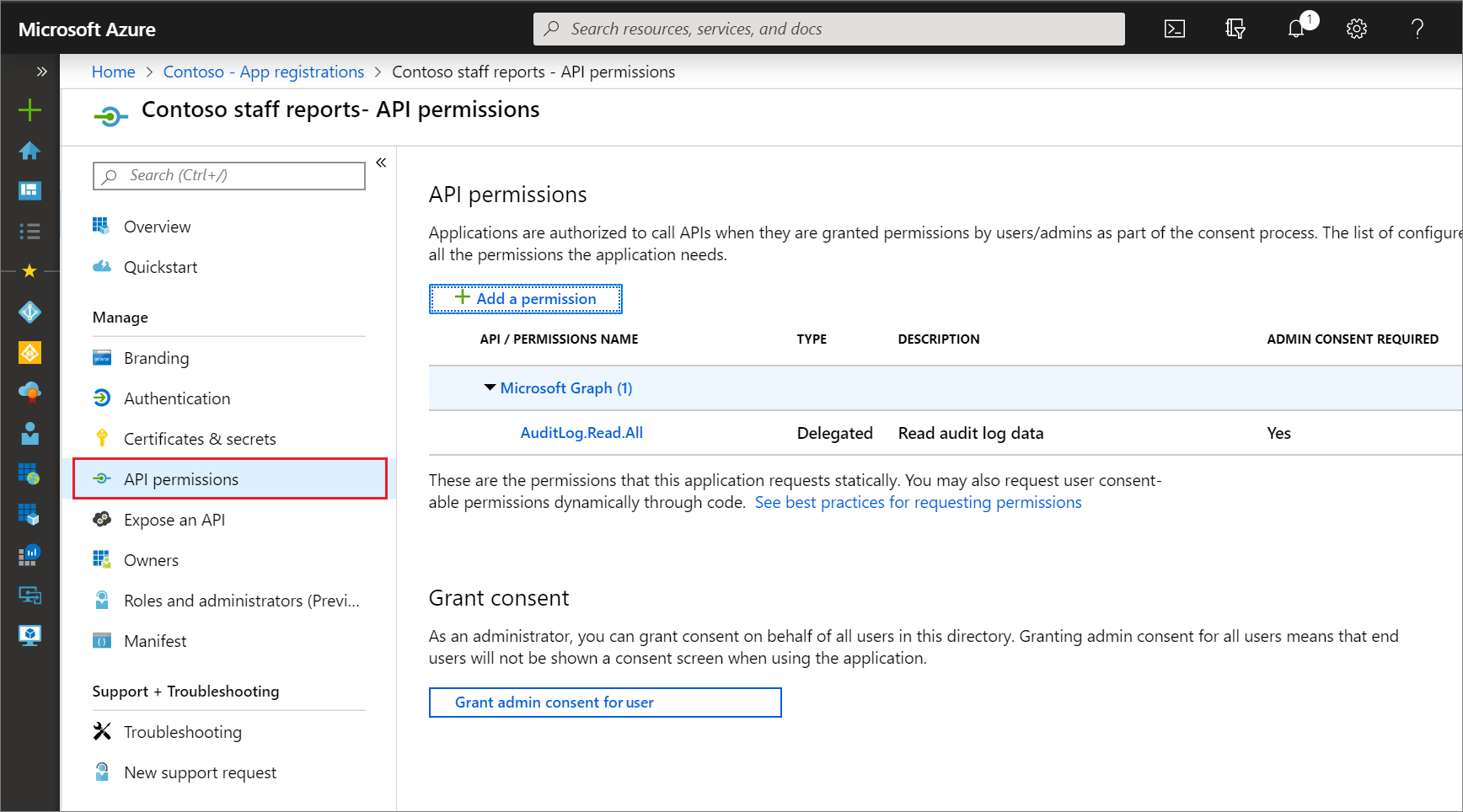Open the Cloud Shell icon
This screenshot has width=1463, height=812.
pyautogui.click(x=1174, y=29)
